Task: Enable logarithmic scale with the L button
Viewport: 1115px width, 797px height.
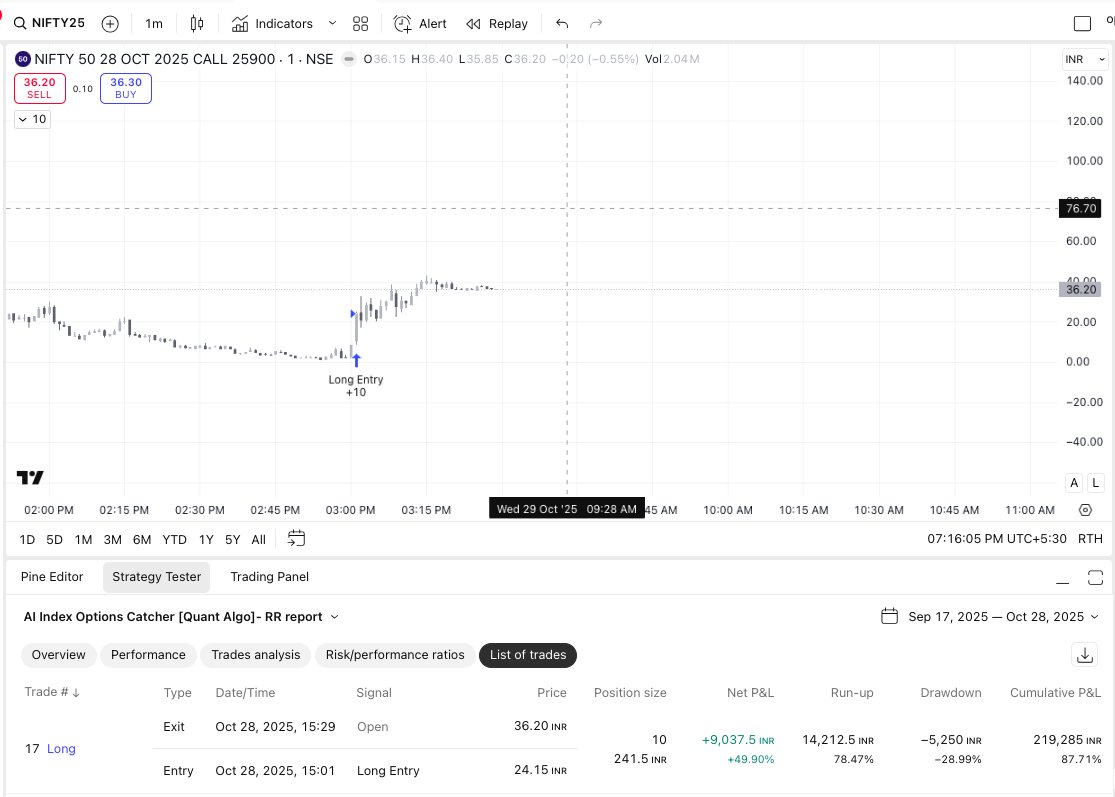Action: pos(1095,482)
